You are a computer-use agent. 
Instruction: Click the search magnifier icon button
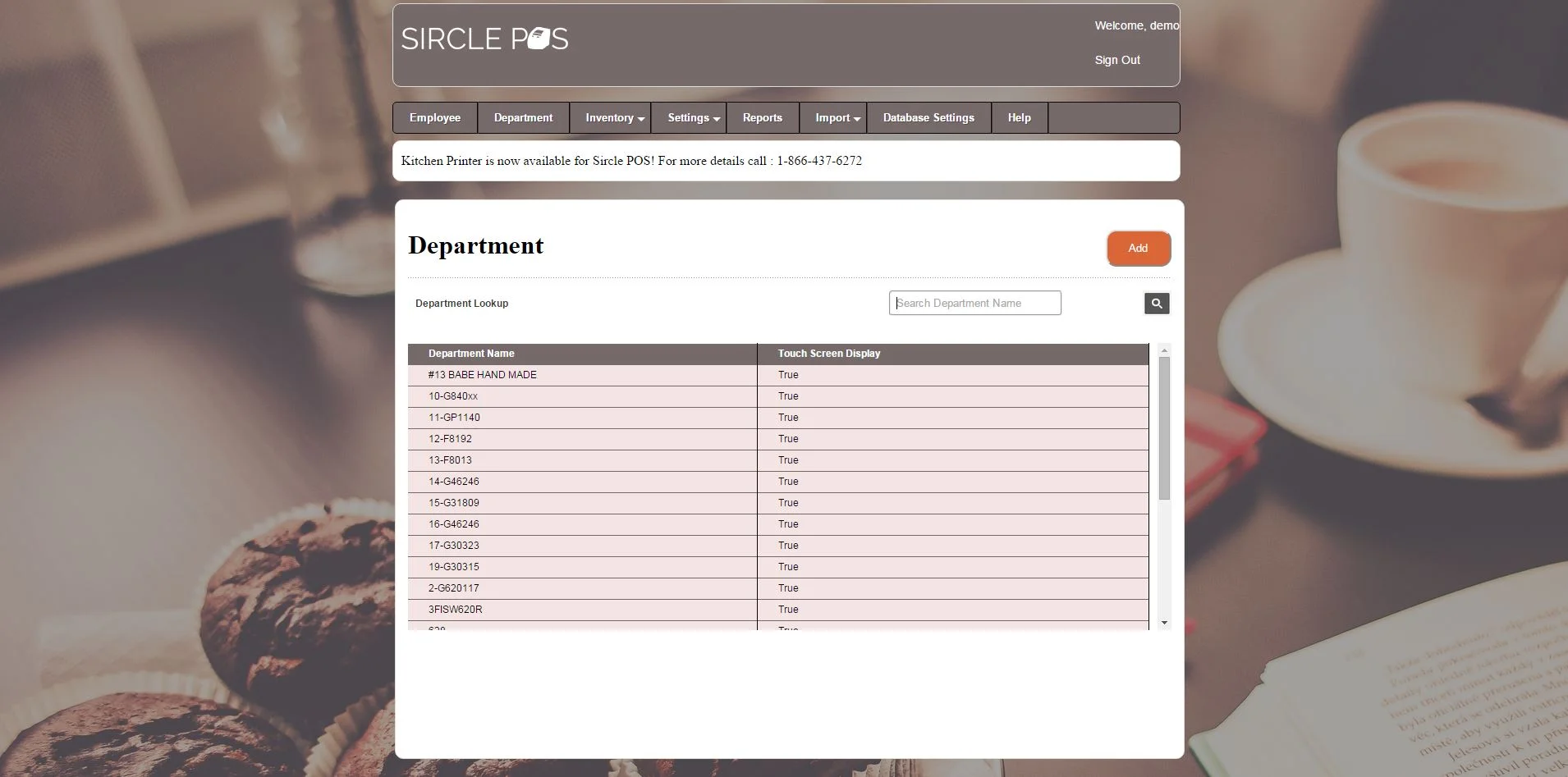(1157, 304)
